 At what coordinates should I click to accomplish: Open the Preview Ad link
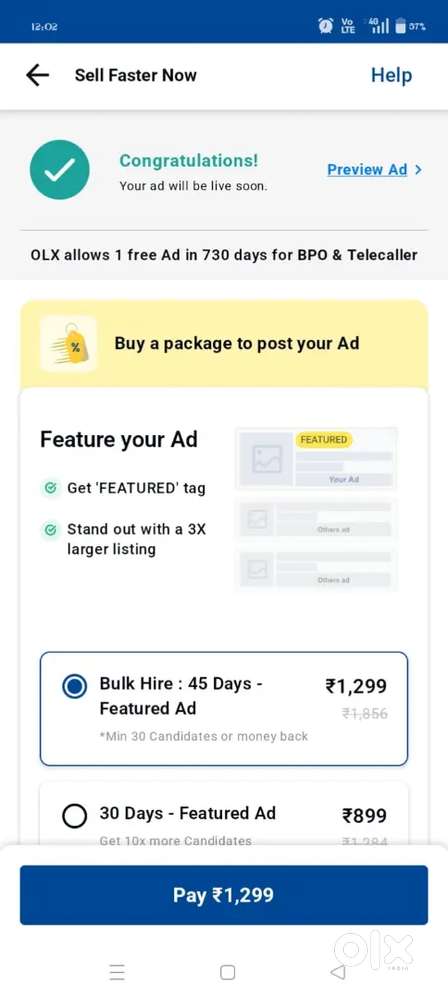367,169
